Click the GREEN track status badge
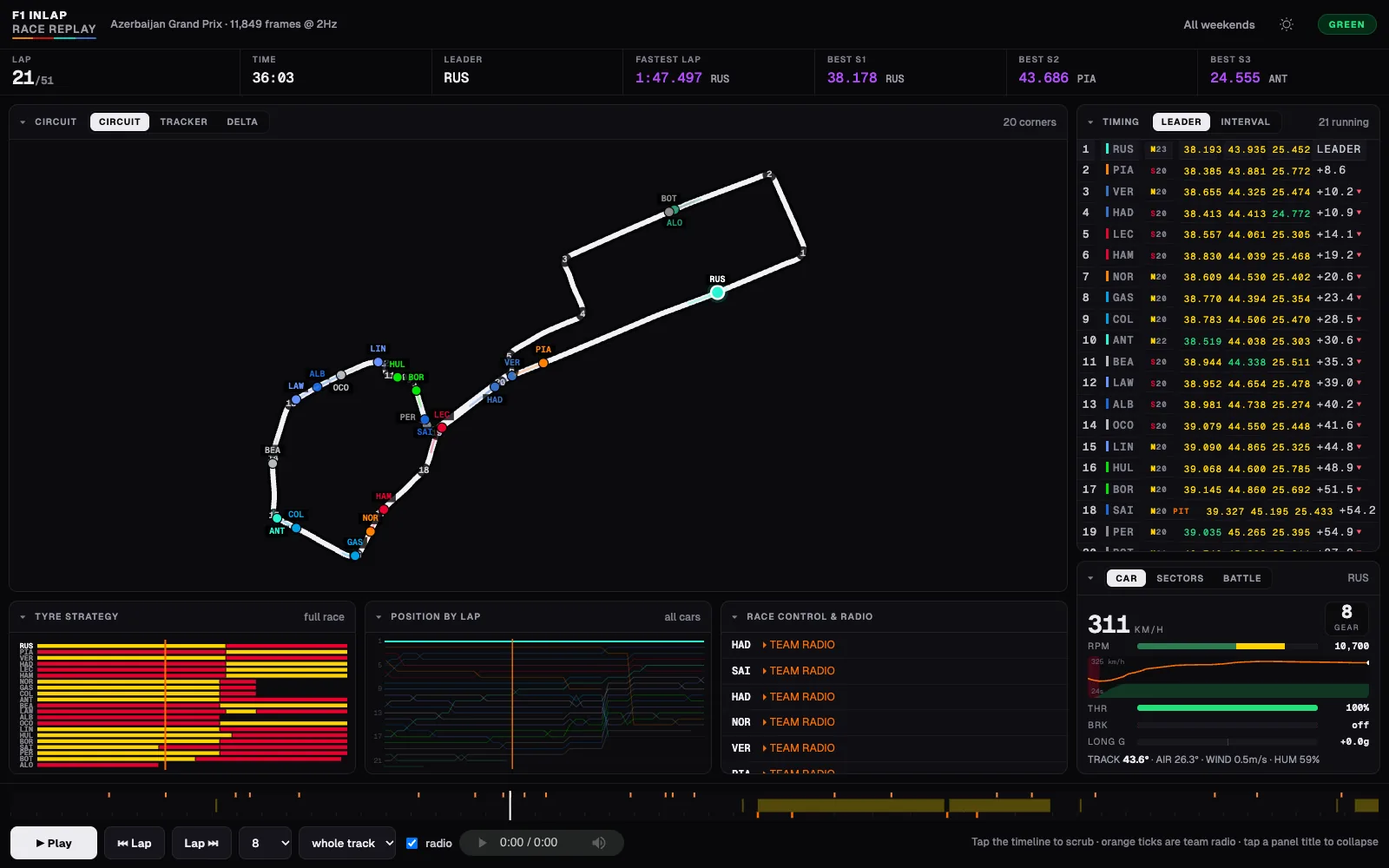1389x868 pixels. click(x=1346, y=24)
